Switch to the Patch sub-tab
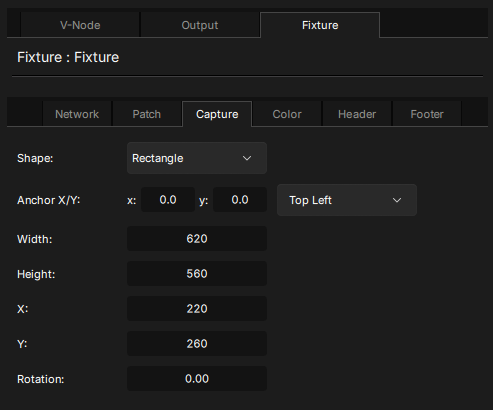 point(147,114)
